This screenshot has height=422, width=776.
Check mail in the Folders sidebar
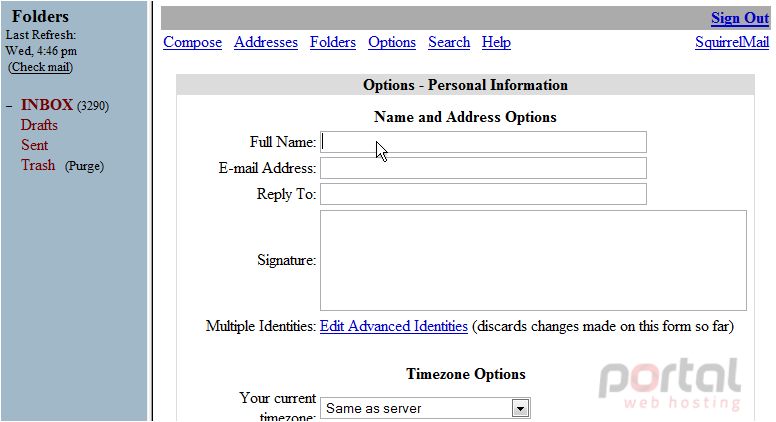(x=41, y=67)
